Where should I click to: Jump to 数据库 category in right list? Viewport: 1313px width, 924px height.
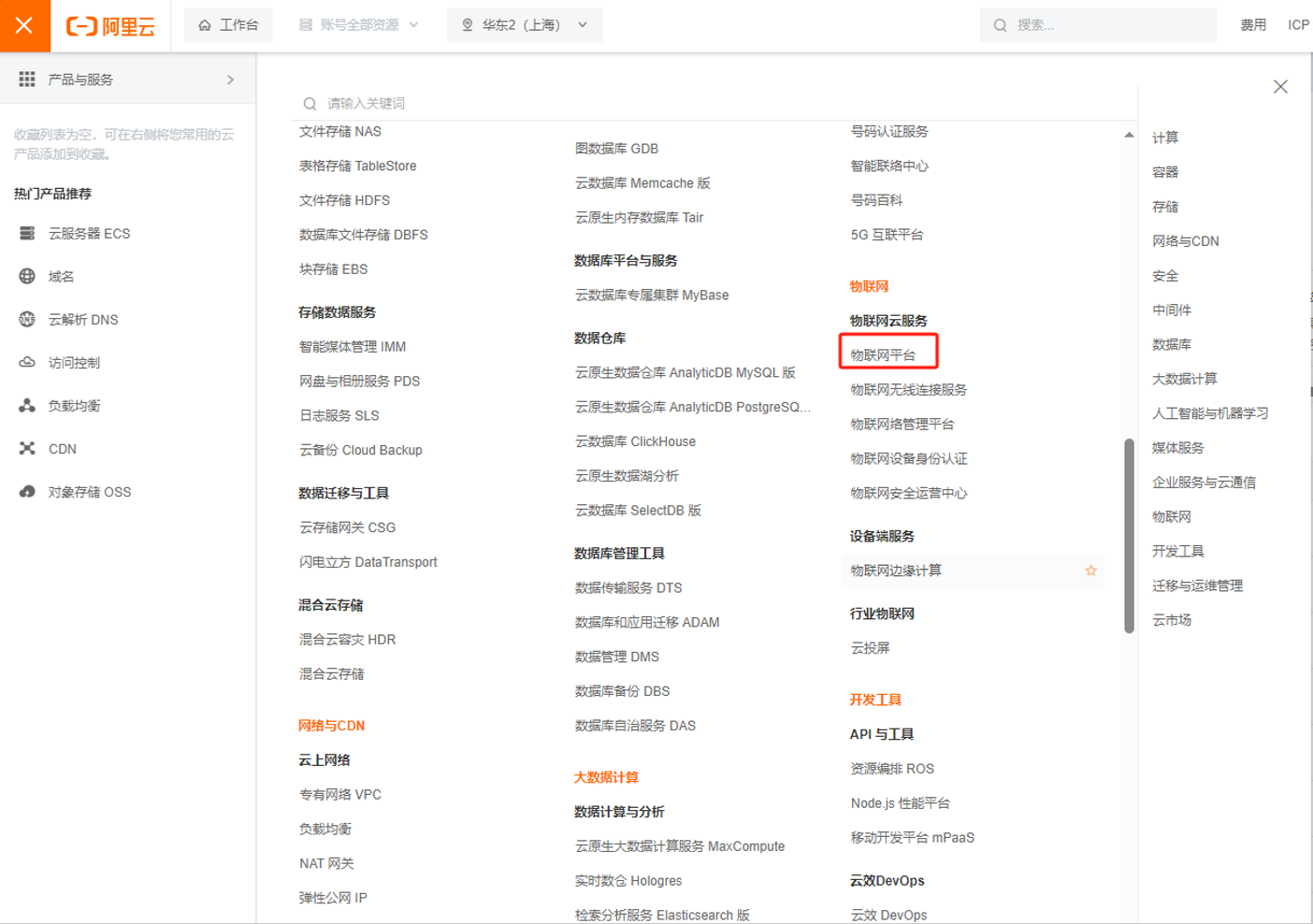tap(1171, 344)
